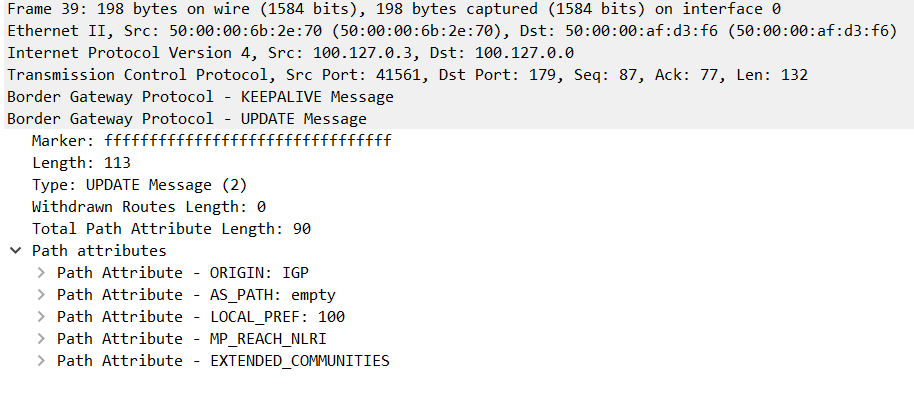
Task: Collapse the Path attributes tree node
Action: point(16,251)
